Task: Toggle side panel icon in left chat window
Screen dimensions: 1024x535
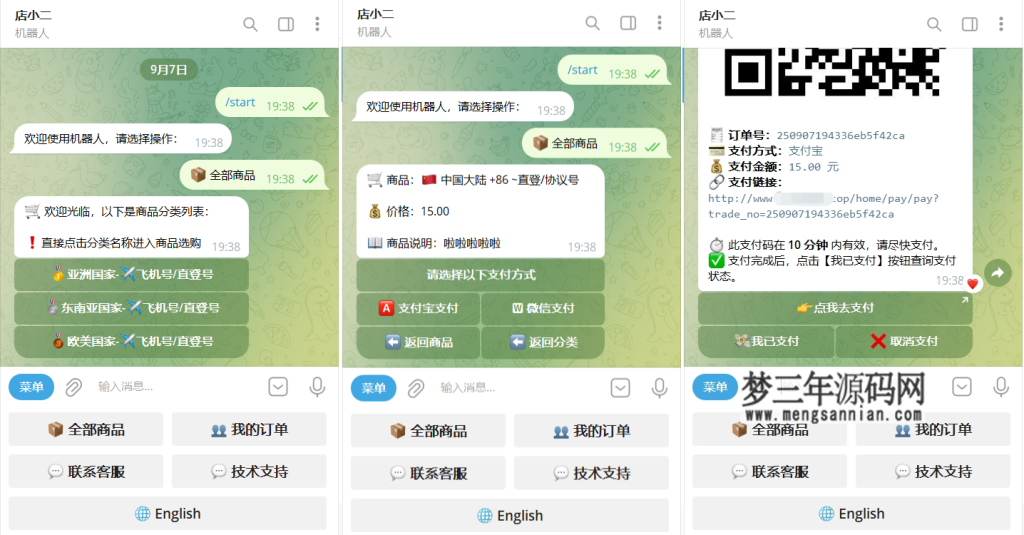Action: pyautogui.click(x=286, y=24)
